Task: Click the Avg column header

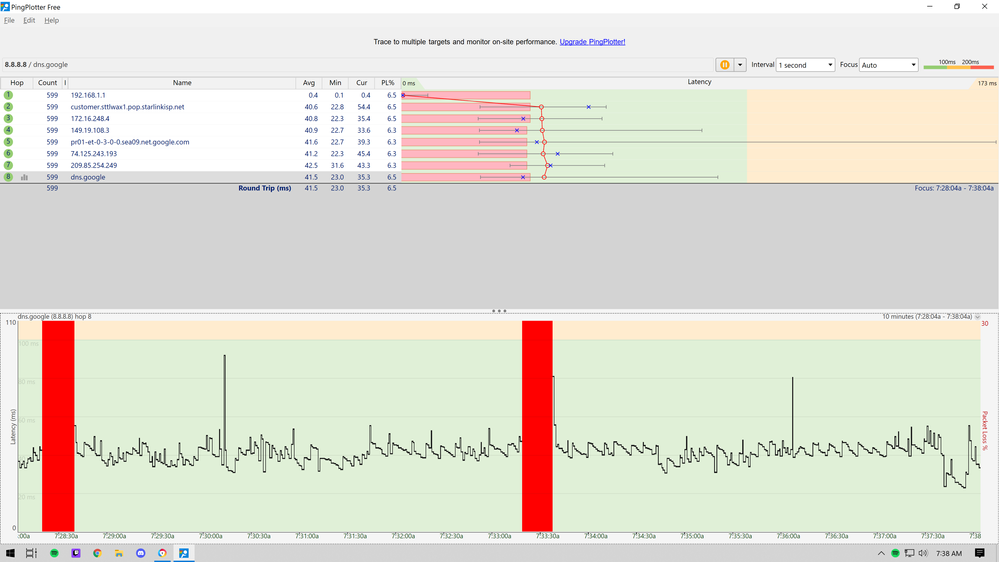Action: pyautogui.click(x=309, y=83)
